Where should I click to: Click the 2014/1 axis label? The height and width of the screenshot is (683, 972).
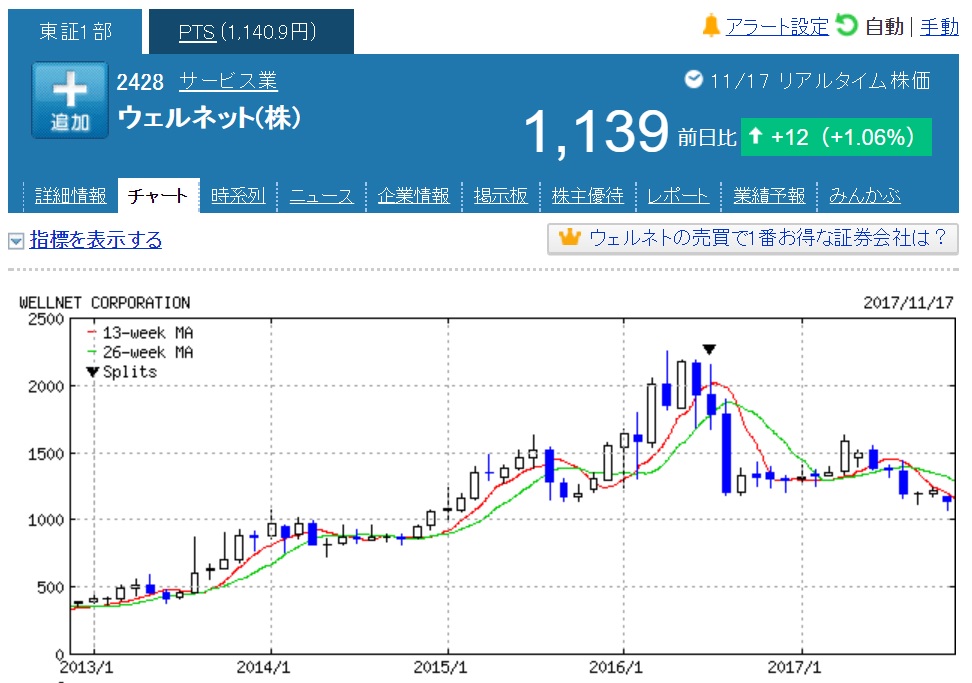[x=263, y=668]
